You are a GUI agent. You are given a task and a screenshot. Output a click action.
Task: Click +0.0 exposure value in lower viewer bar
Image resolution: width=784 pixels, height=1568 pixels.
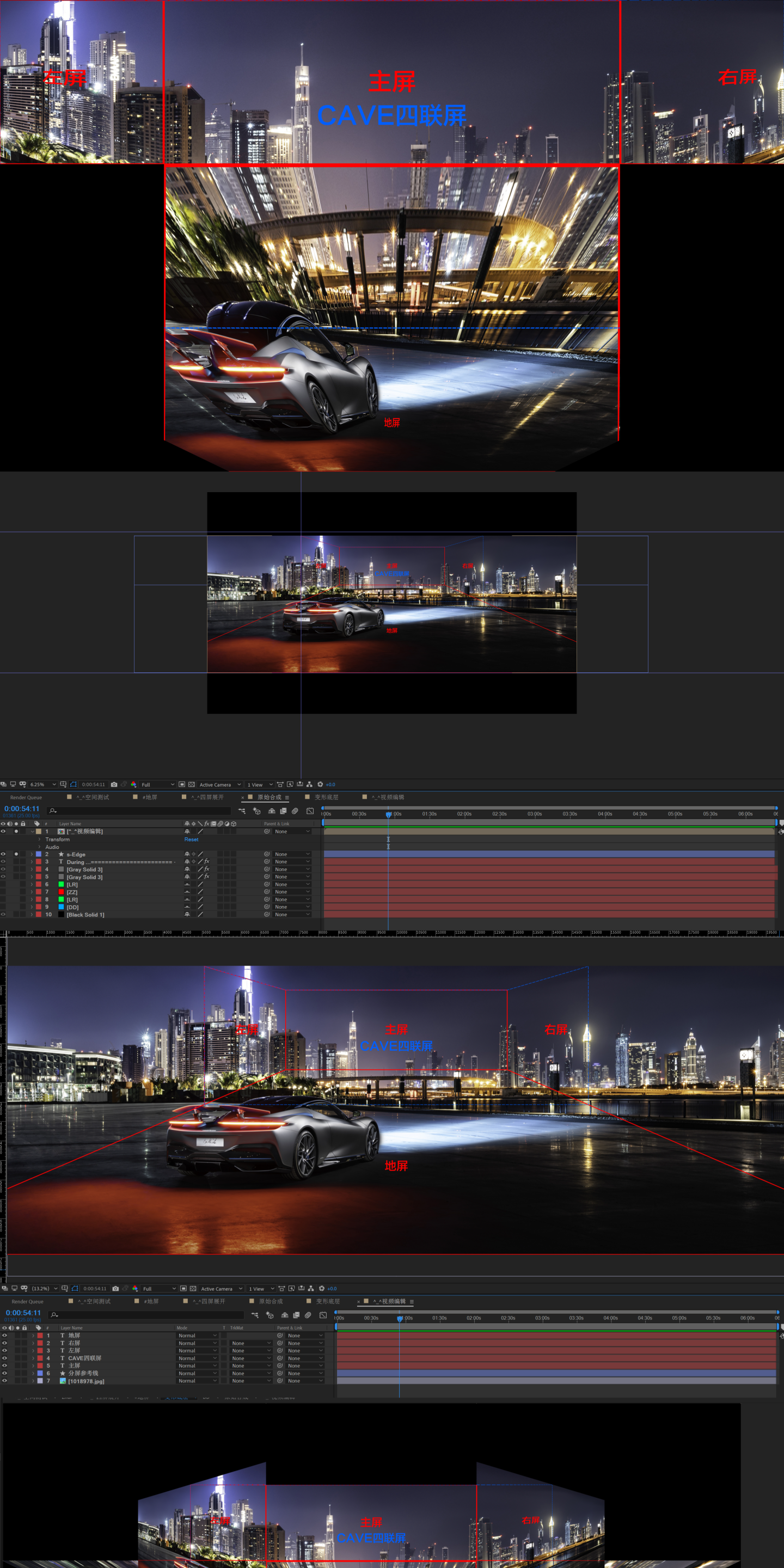(332, 1289)
